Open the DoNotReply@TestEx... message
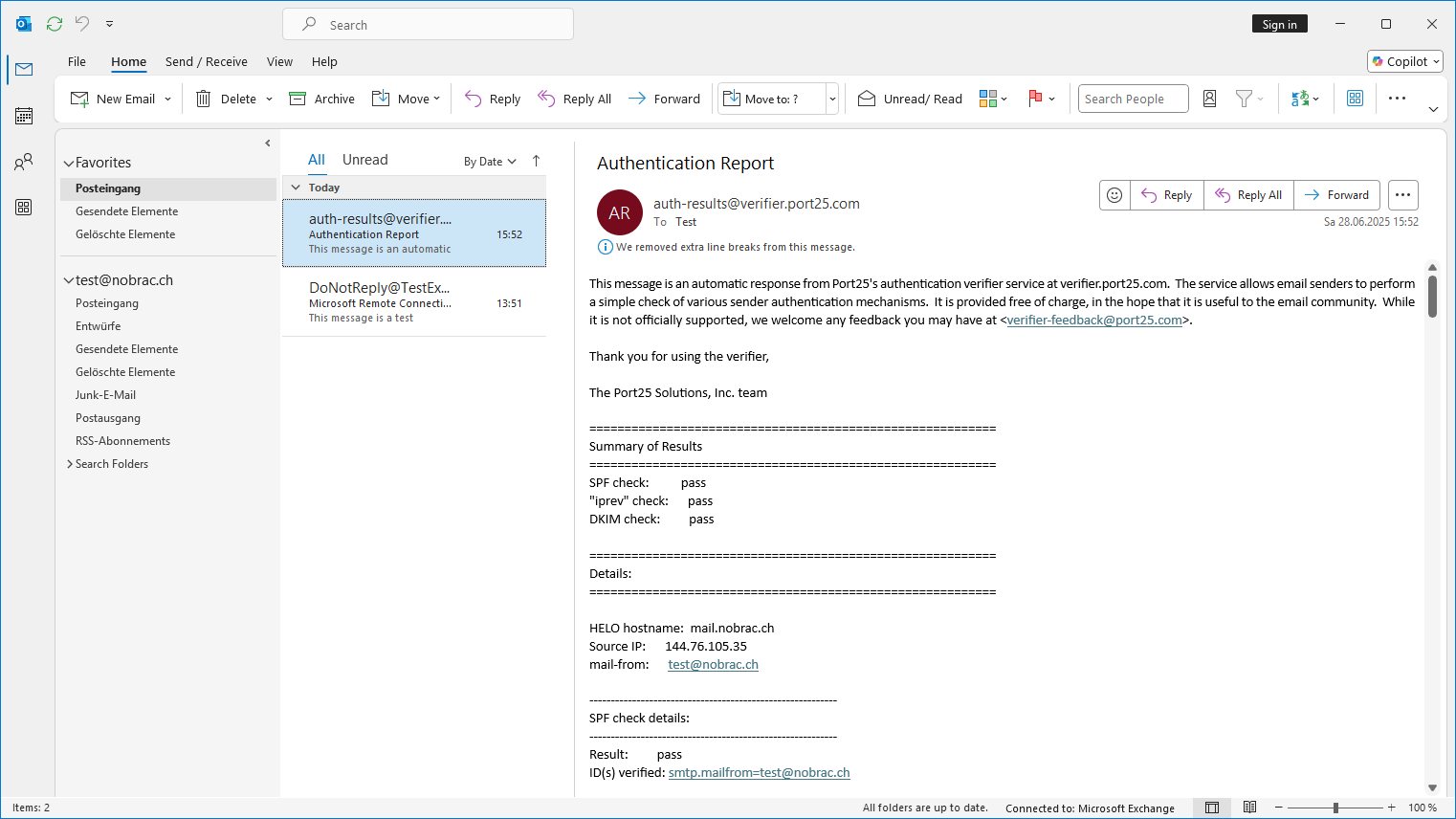 click(x=414, y=301)
